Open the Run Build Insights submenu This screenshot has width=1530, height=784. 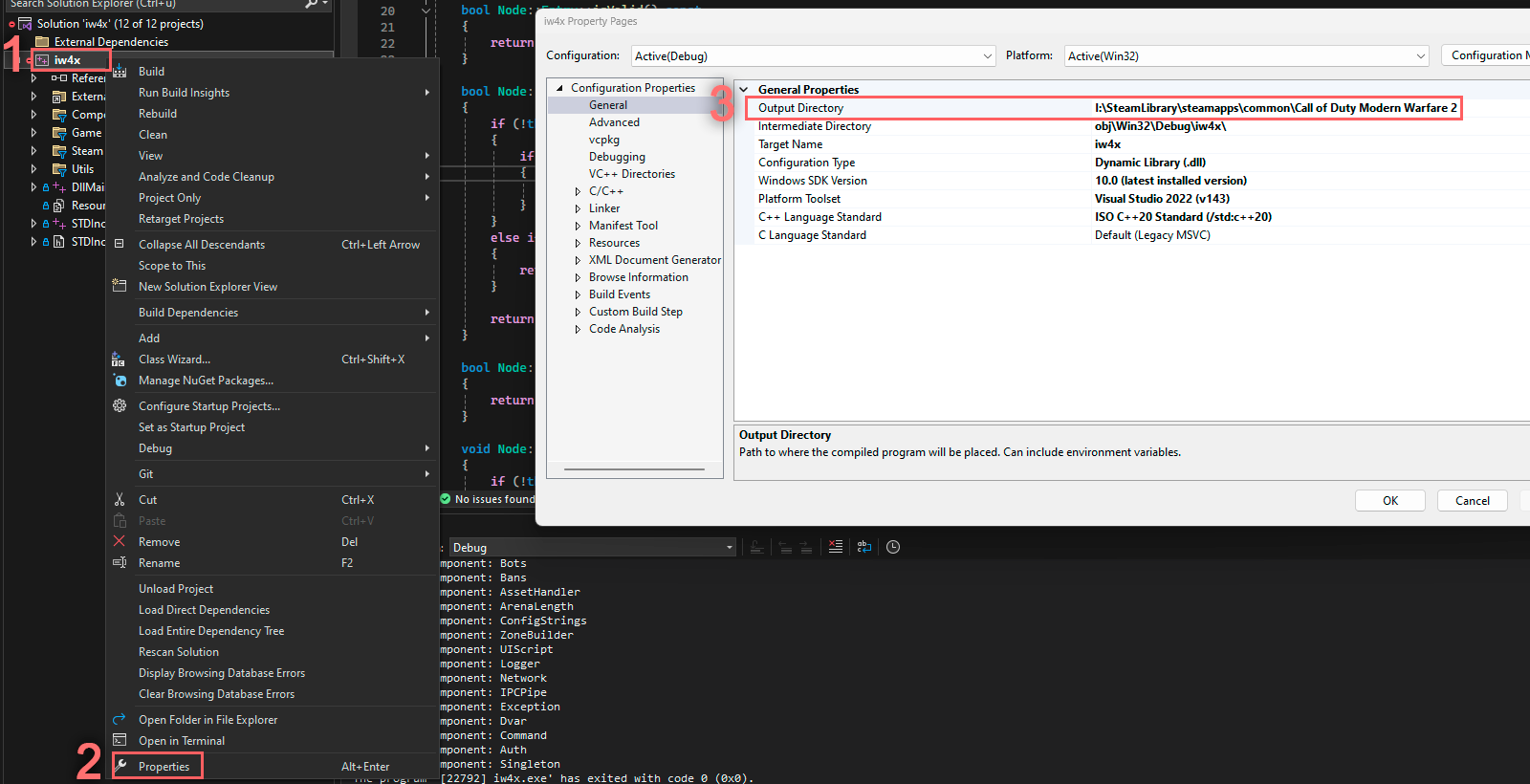click(x=272, y=93)
